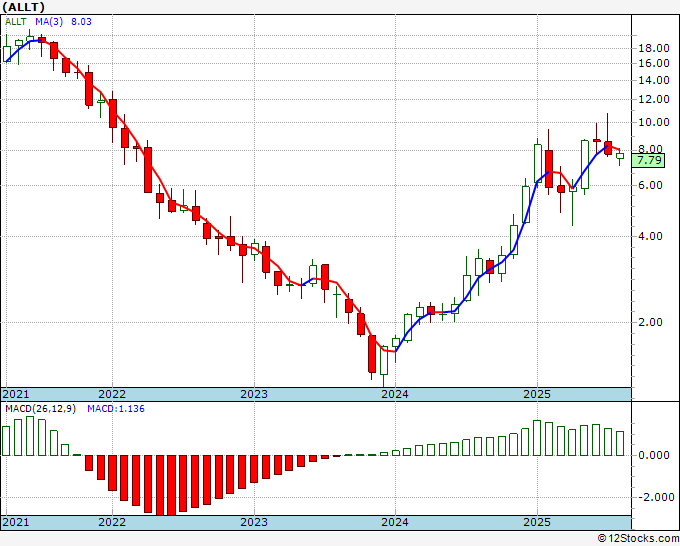
Task: Click 2021 on the MACD panel timeline
Action: (16, 522)
